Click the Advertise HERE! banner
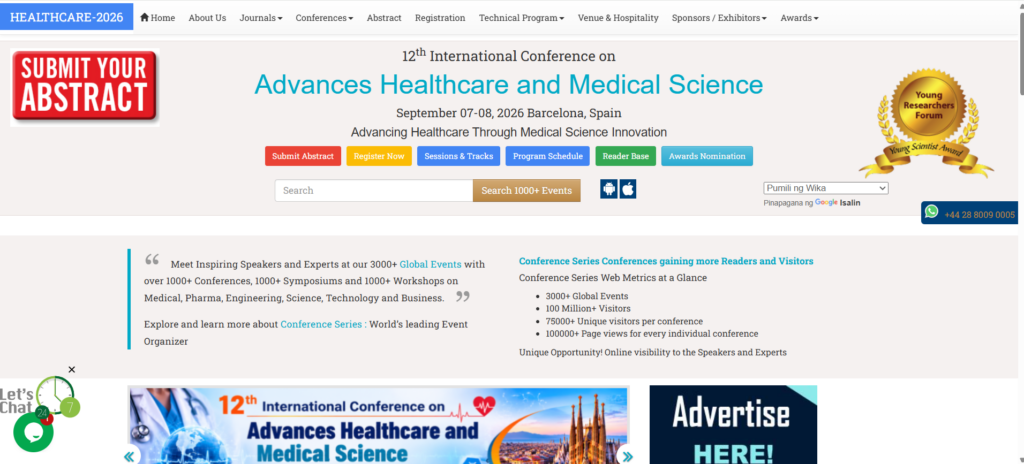 point(733,425)
